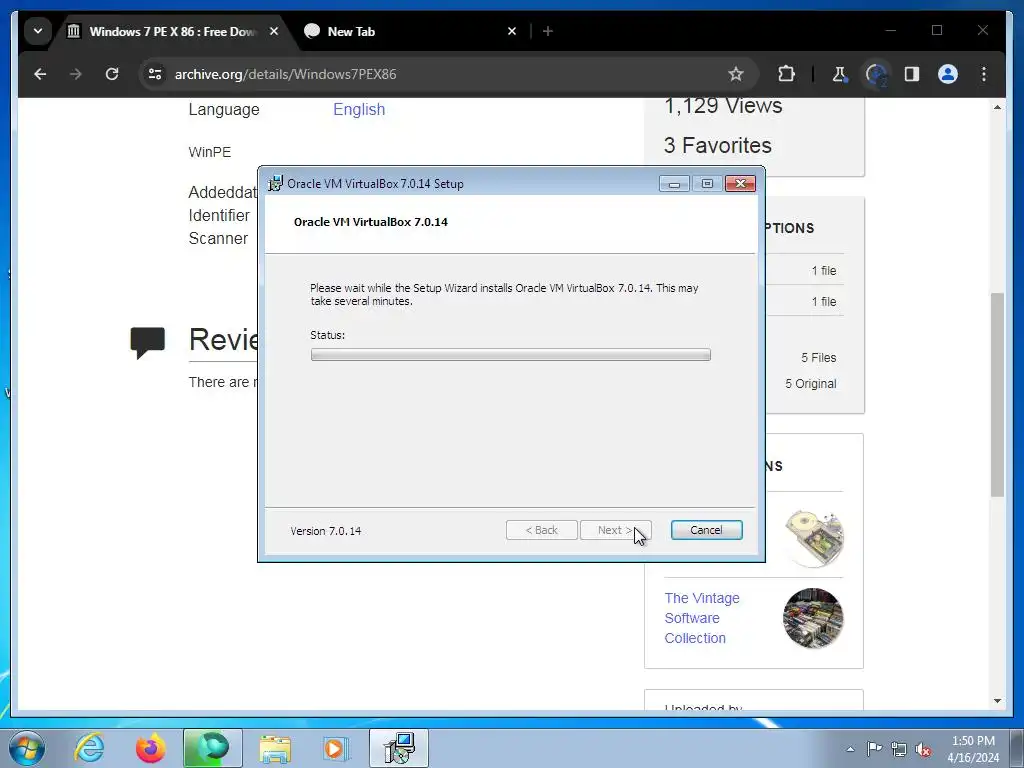Open the downloads indicator icon in toolbar
This screenshot has height=768, width=1024.
point(875,74)
